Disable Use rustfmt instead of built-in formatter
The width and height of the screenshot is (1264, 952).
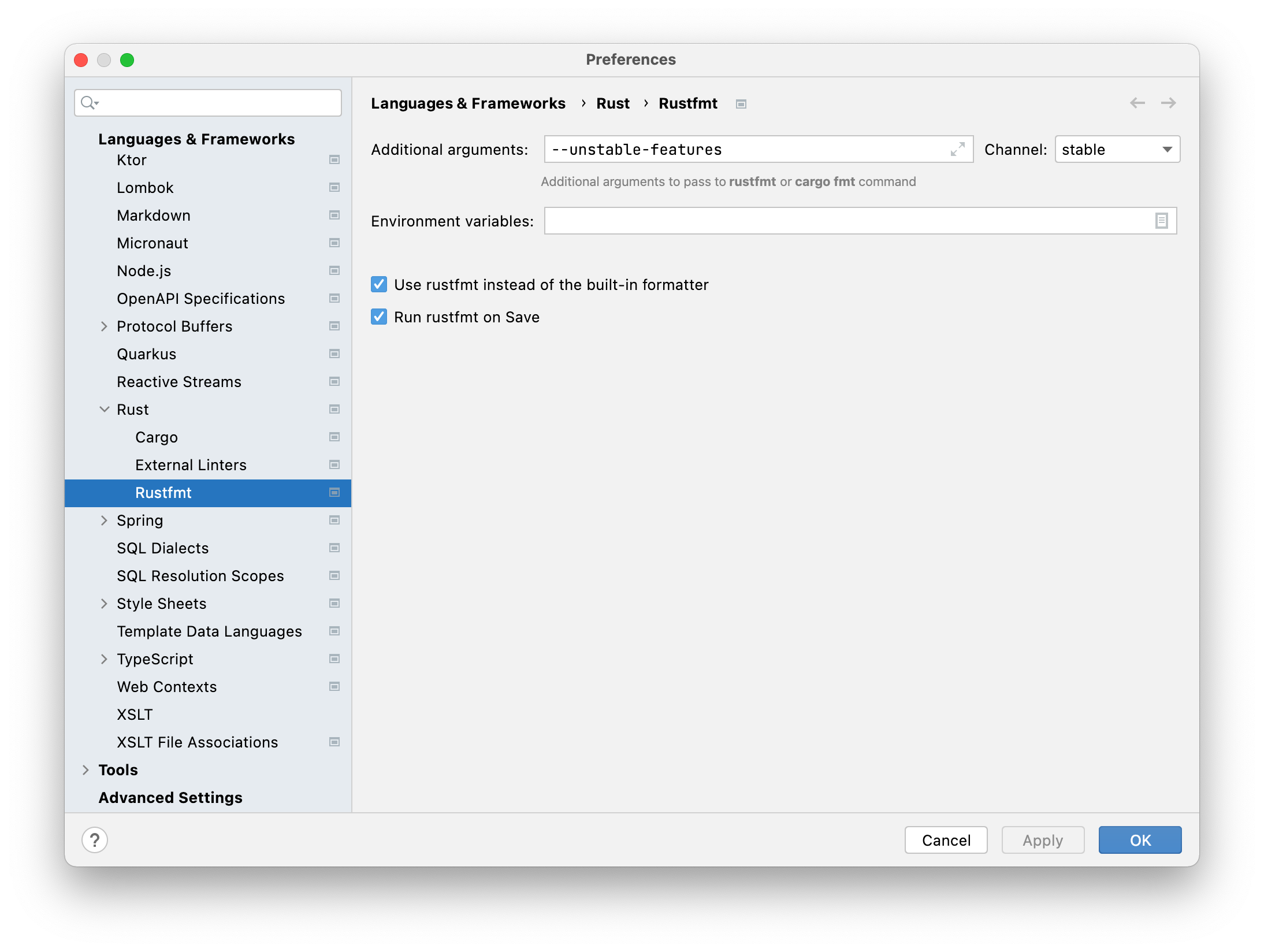[x=379, y=284]
